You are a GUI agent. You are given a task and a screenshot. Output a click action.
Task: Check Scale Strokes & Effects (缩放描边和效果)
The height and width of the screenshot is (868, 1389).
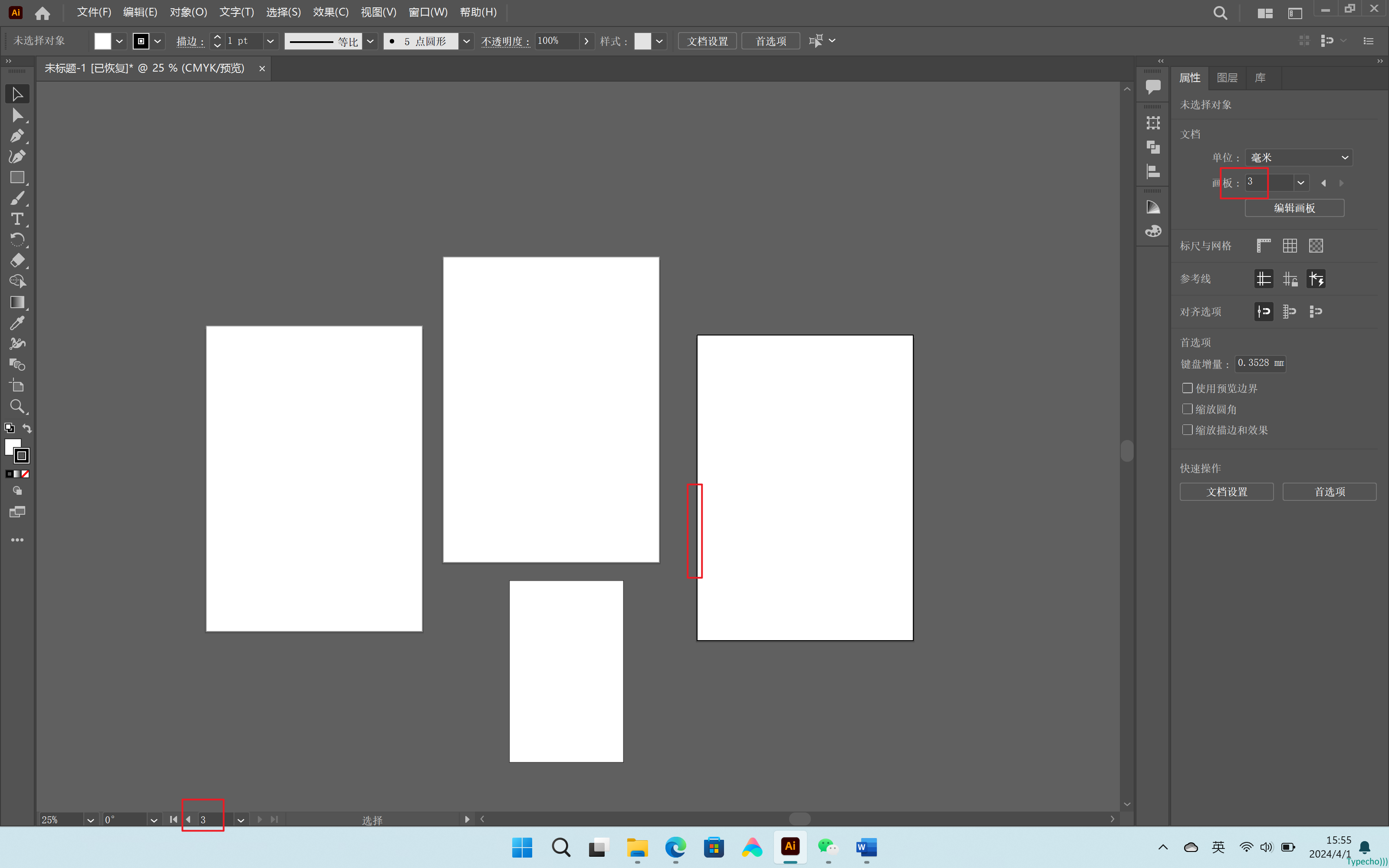pos(1188,429)
